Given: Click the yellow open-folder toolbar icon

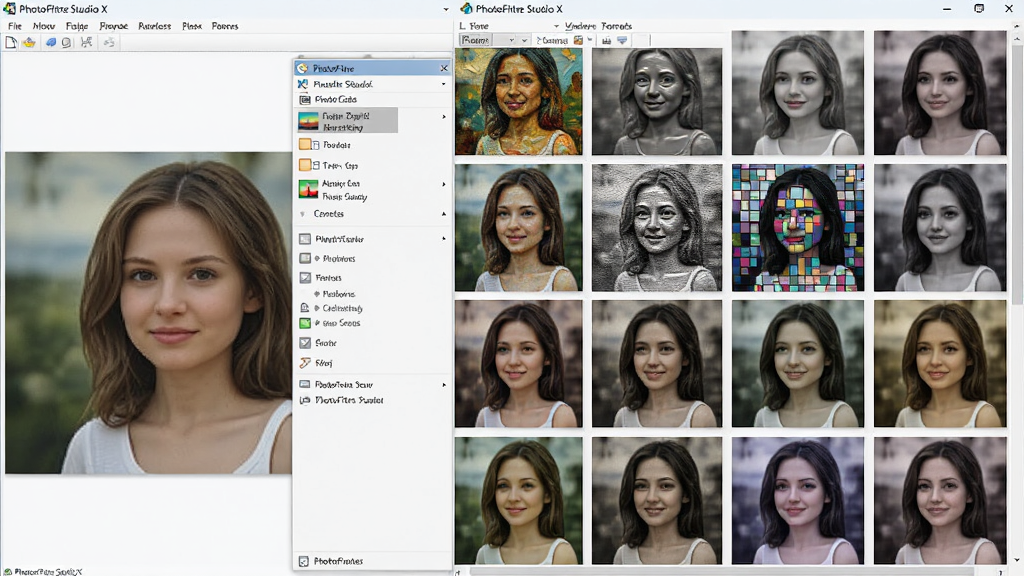Looking at the screenshot, I should [x=29, y=42].
